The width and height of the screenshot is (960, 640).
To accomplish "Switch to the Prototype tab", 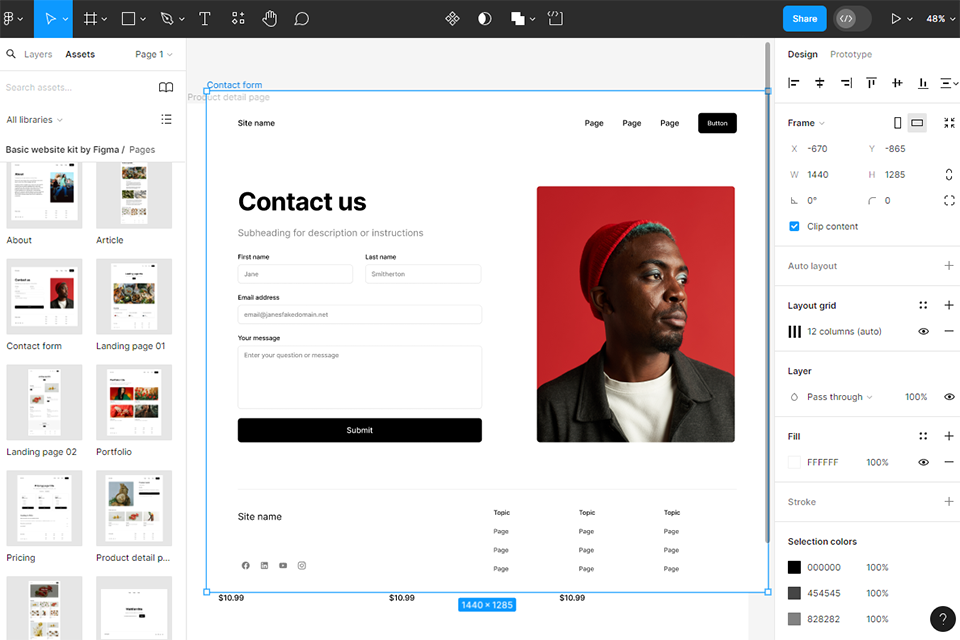I will pos(851,55).
